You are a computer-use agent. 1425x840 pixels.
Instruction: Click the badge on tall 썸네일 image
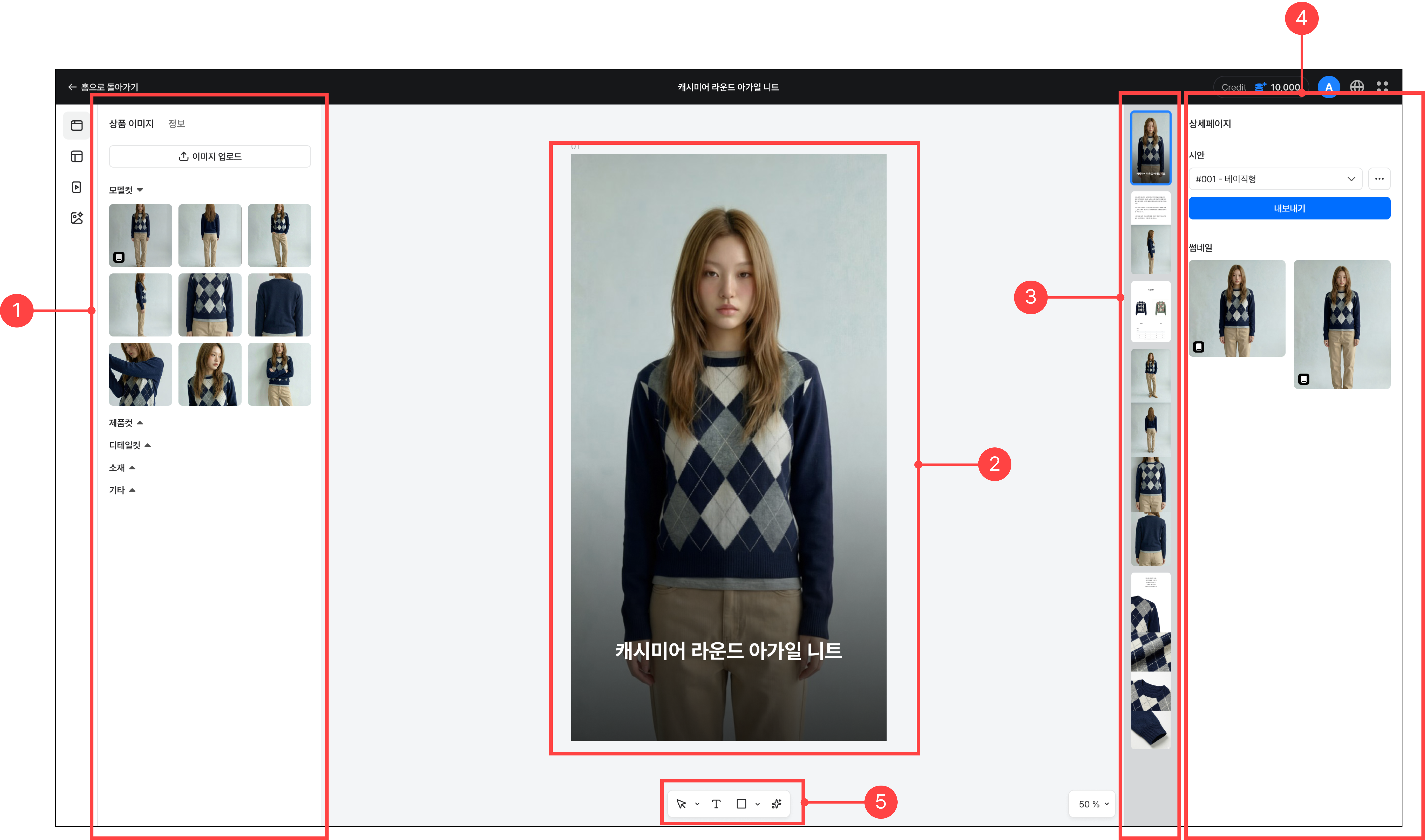pyautogui.click(x=1304, y=379)
